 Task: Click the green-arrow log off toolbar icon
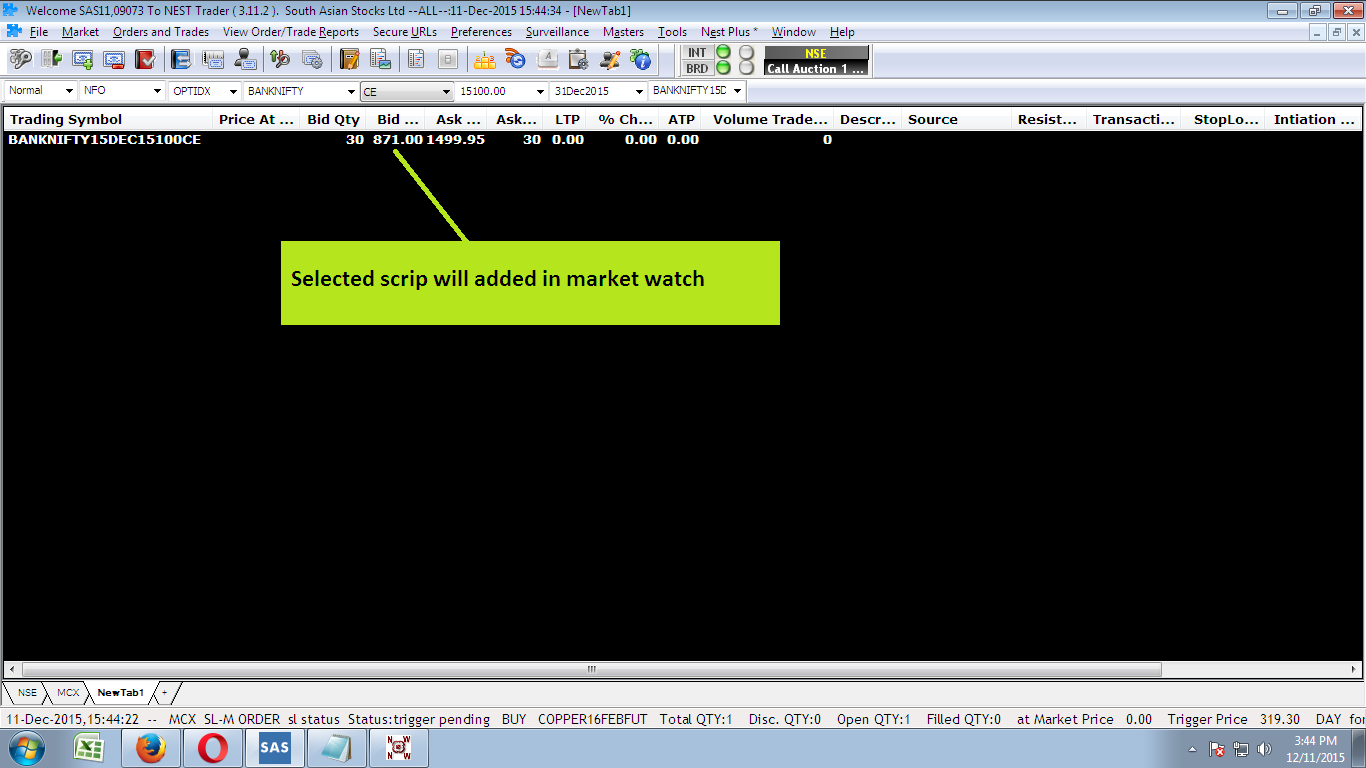click(51, 59)
